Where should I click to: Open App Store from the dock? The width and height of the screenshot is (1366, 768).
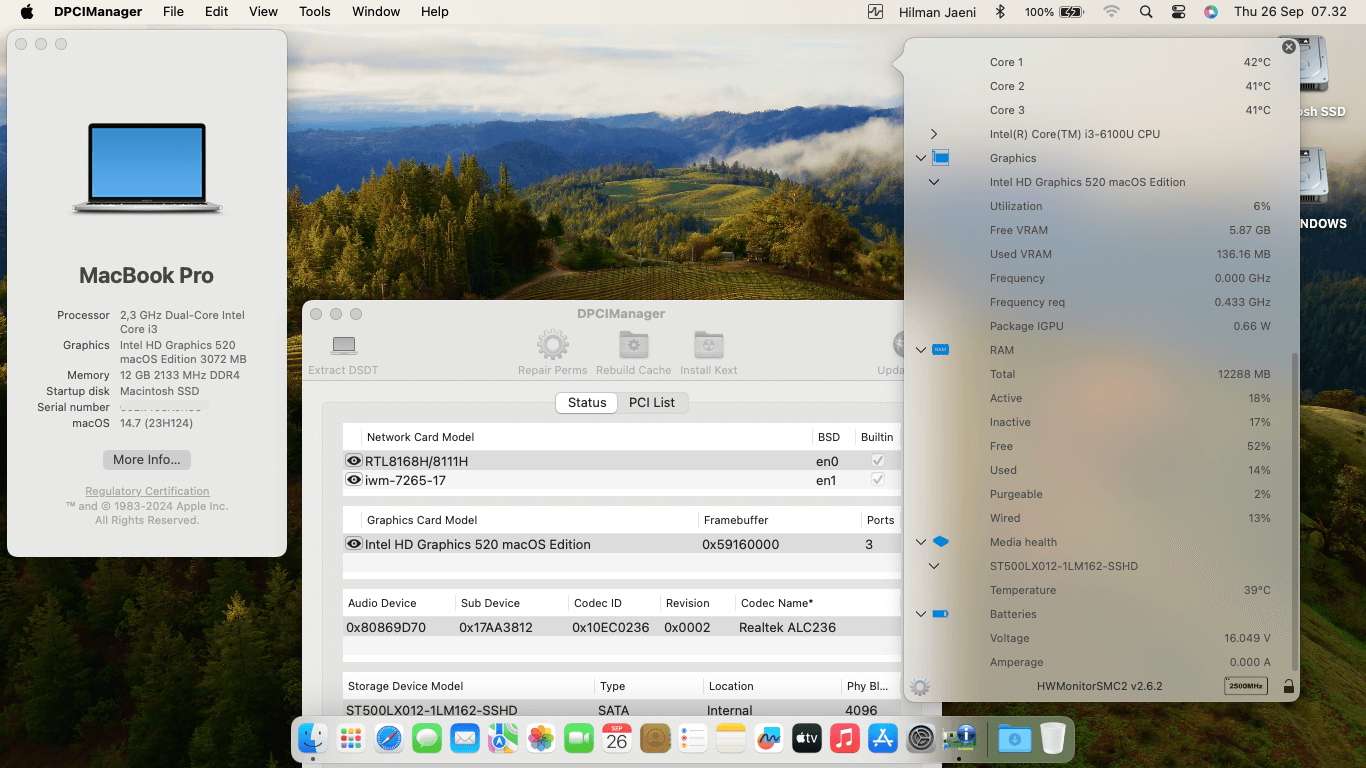tap(883, 739)
